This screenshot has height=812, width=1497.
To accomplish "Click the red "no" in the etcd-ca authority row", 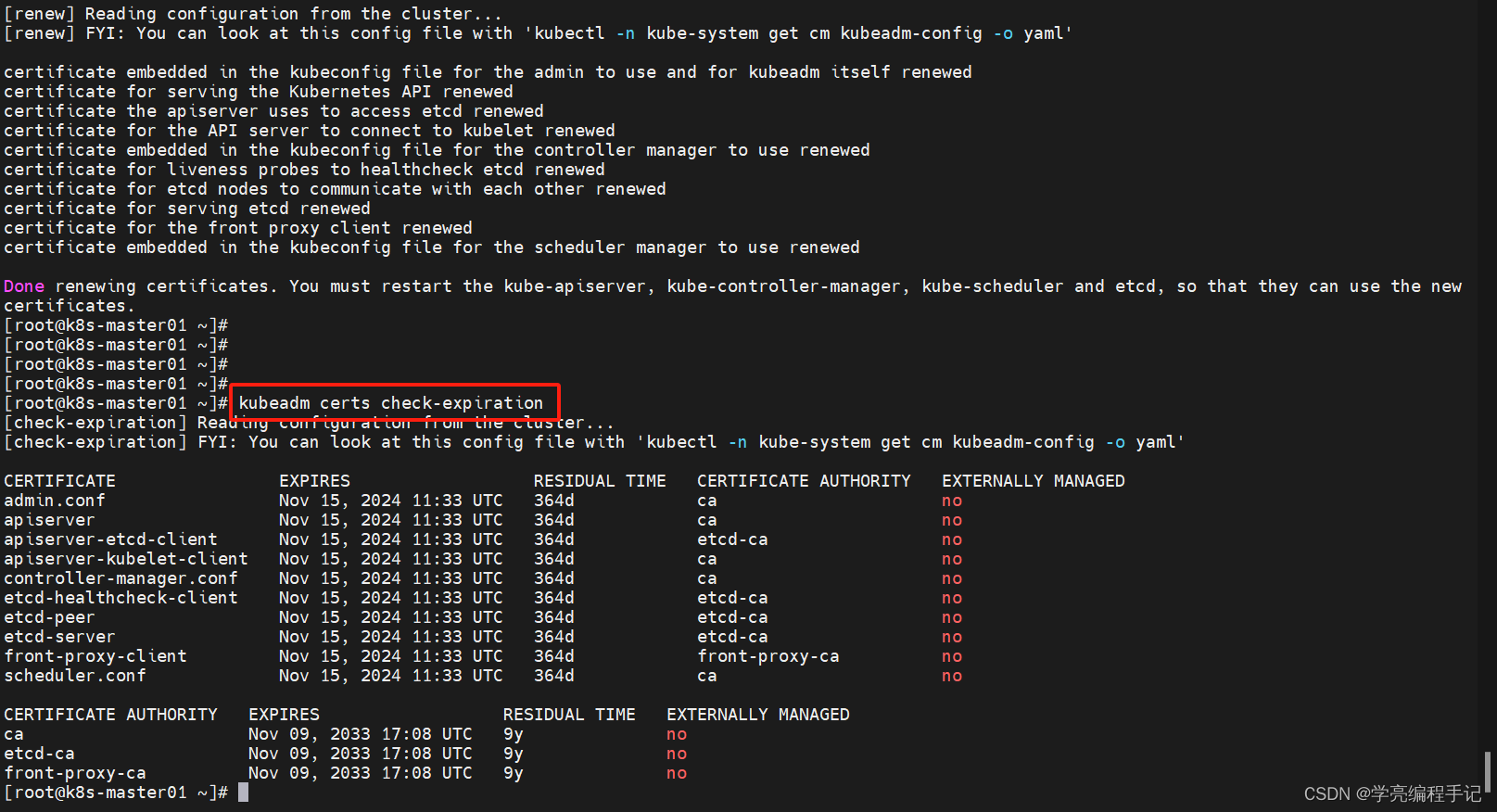I will [677, 754].
